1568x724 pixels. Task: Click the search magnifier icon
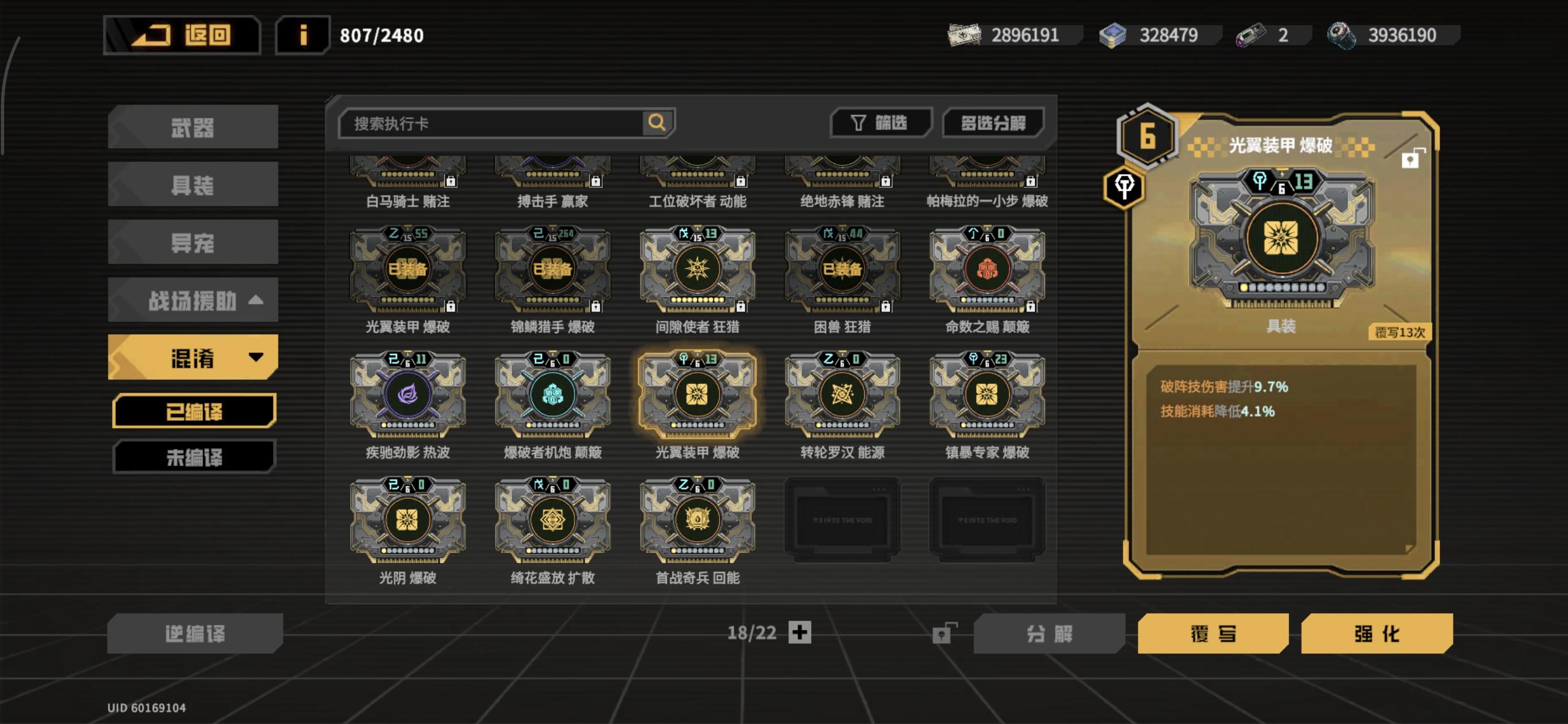(x=657, y=123)
